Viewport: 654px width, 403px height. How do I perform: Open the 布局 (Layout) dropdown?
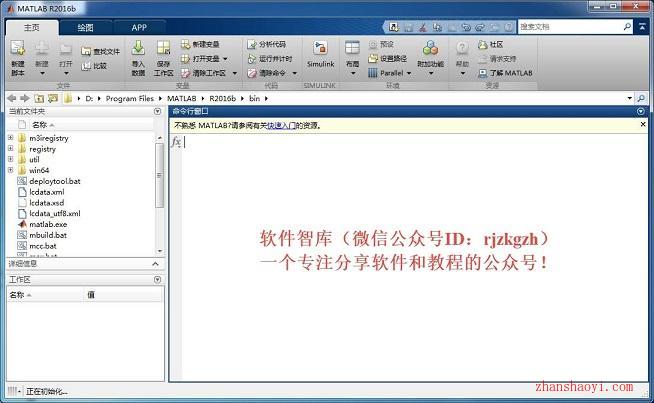[353, 73]
